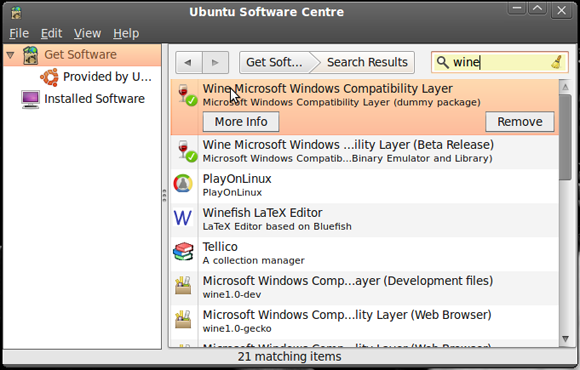Screen dimensions: 580x370
Task: Select the Winefish LaTeX Editor result
Action: pyautogui.click(x=365, y=220)
